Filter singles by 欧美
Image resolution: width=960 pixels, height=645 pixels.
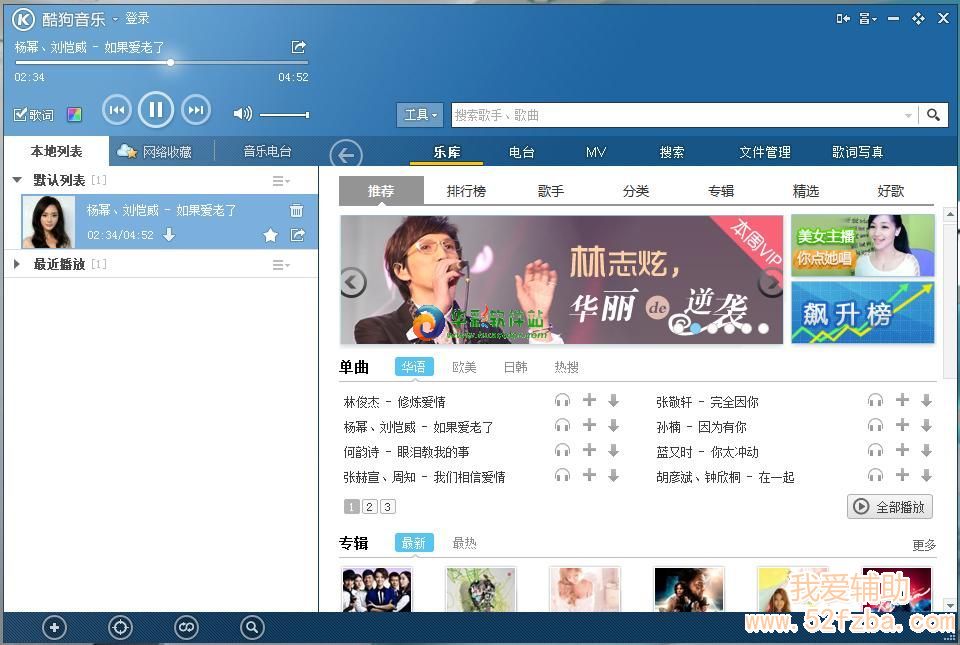point(464,367)
